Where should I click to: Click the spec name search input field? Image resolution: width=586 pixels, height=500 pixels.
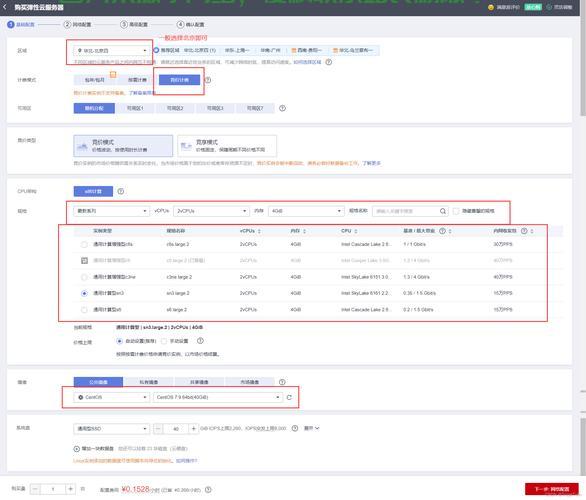(x=406, y=211)
